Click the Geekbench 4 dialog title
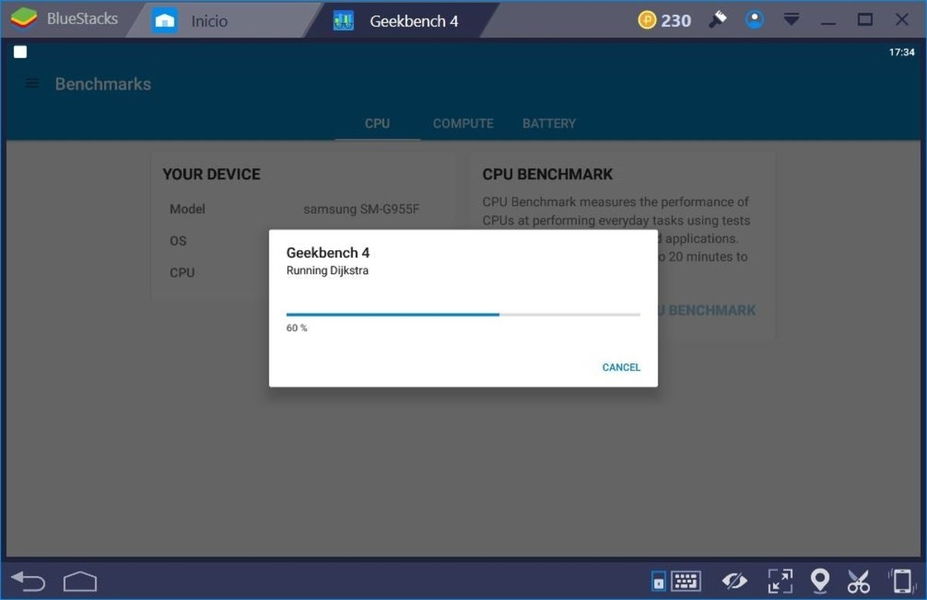Image resolution: width=927 pixels, height=600 pixels. 328,252
